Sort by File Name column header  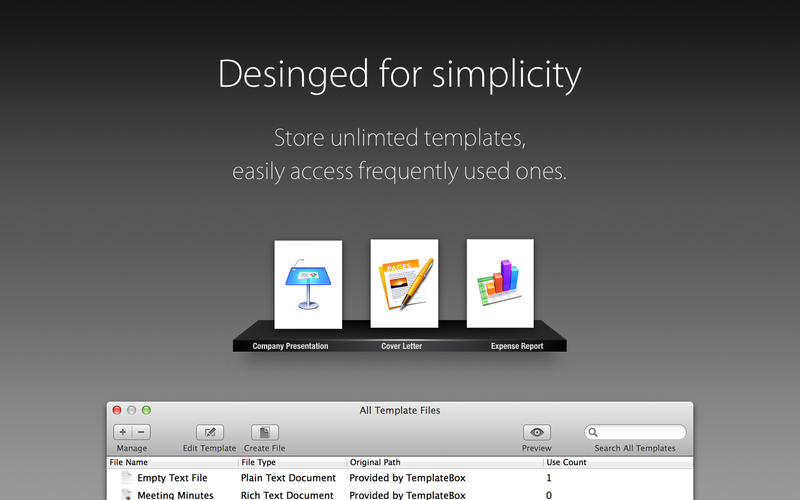[x=172, y=462]
